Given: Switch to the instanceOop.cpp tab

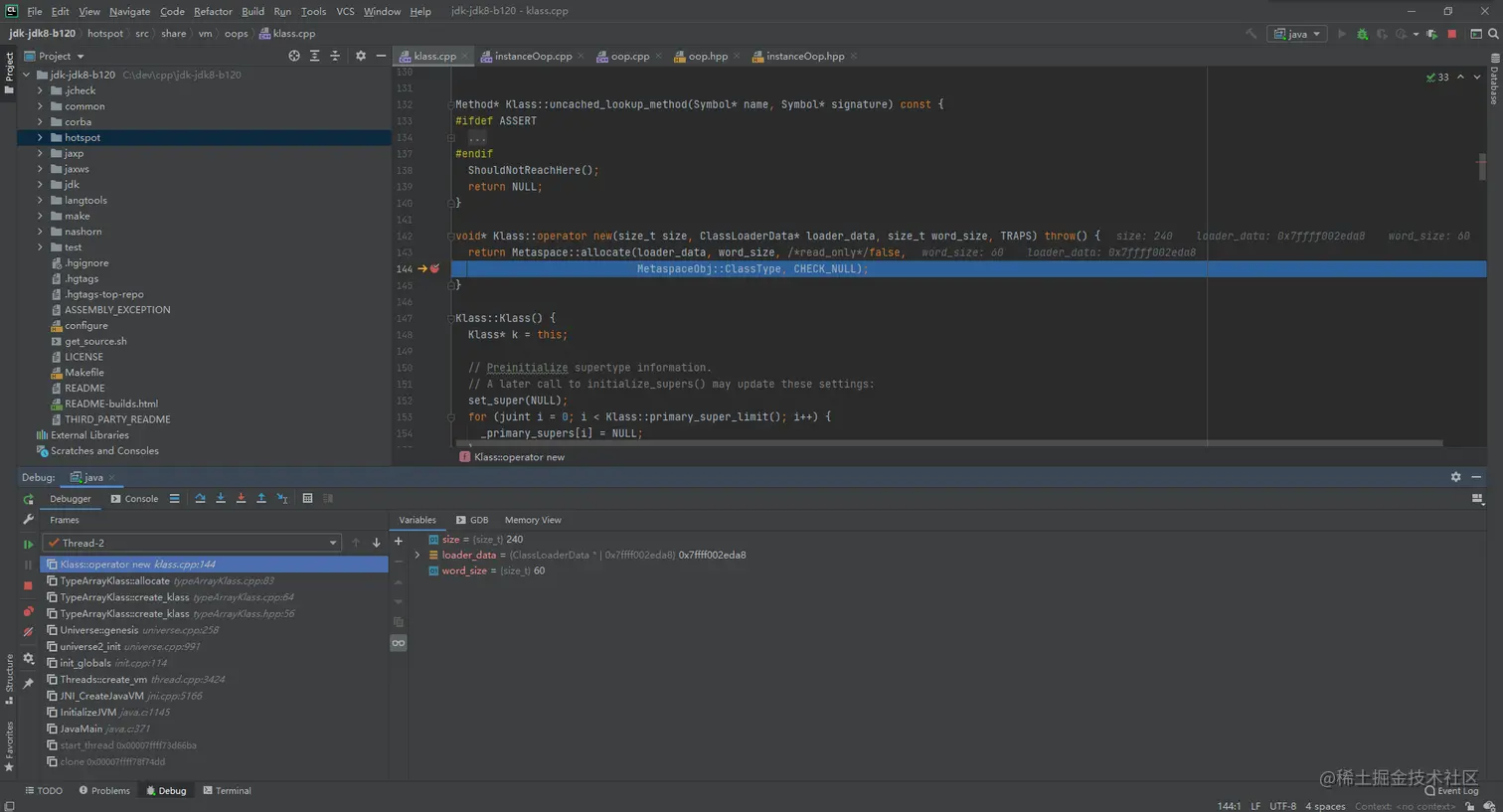Looking at the screenshot, I should 533,56.
